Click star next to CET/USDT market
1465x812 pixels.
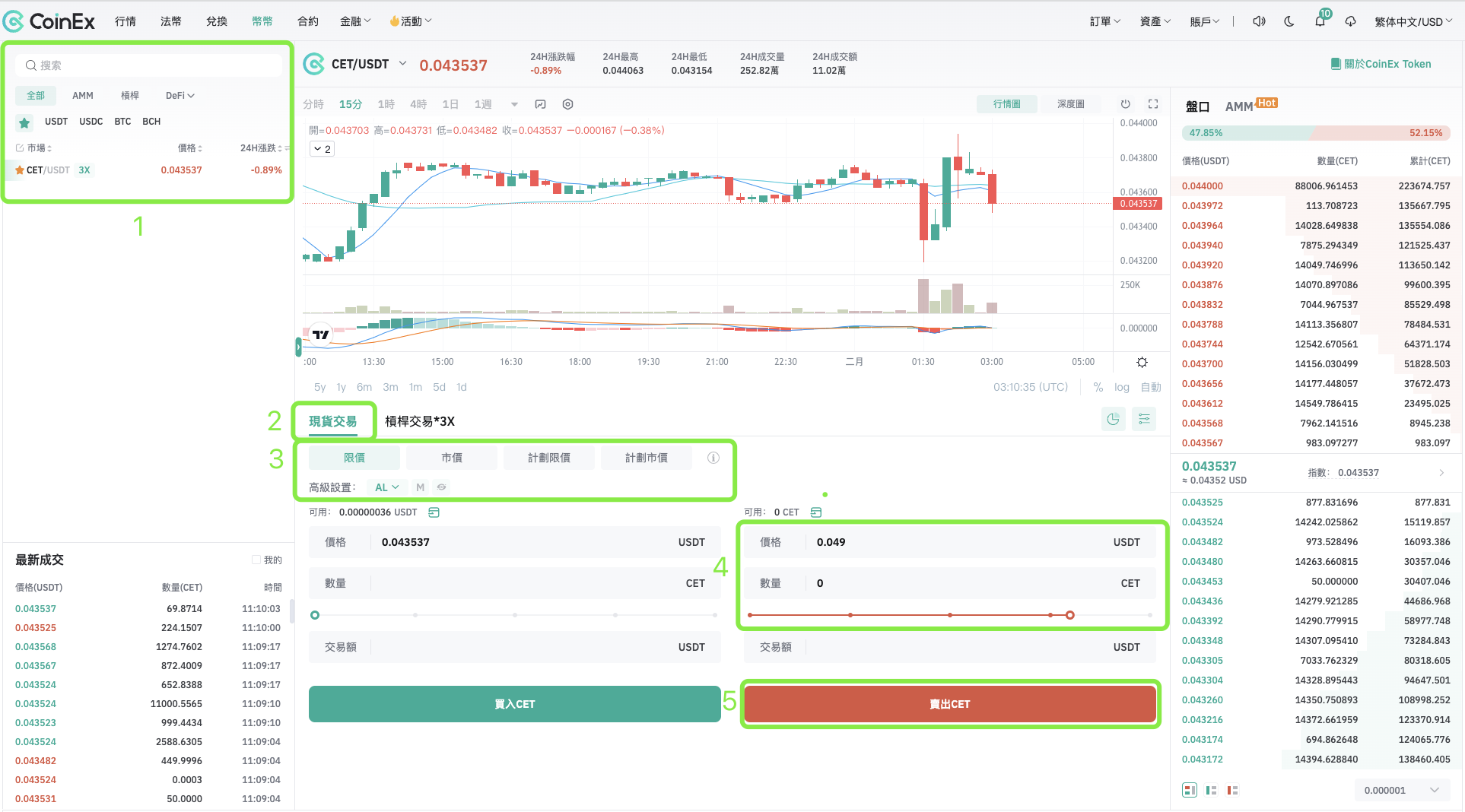tap(20, 170)
